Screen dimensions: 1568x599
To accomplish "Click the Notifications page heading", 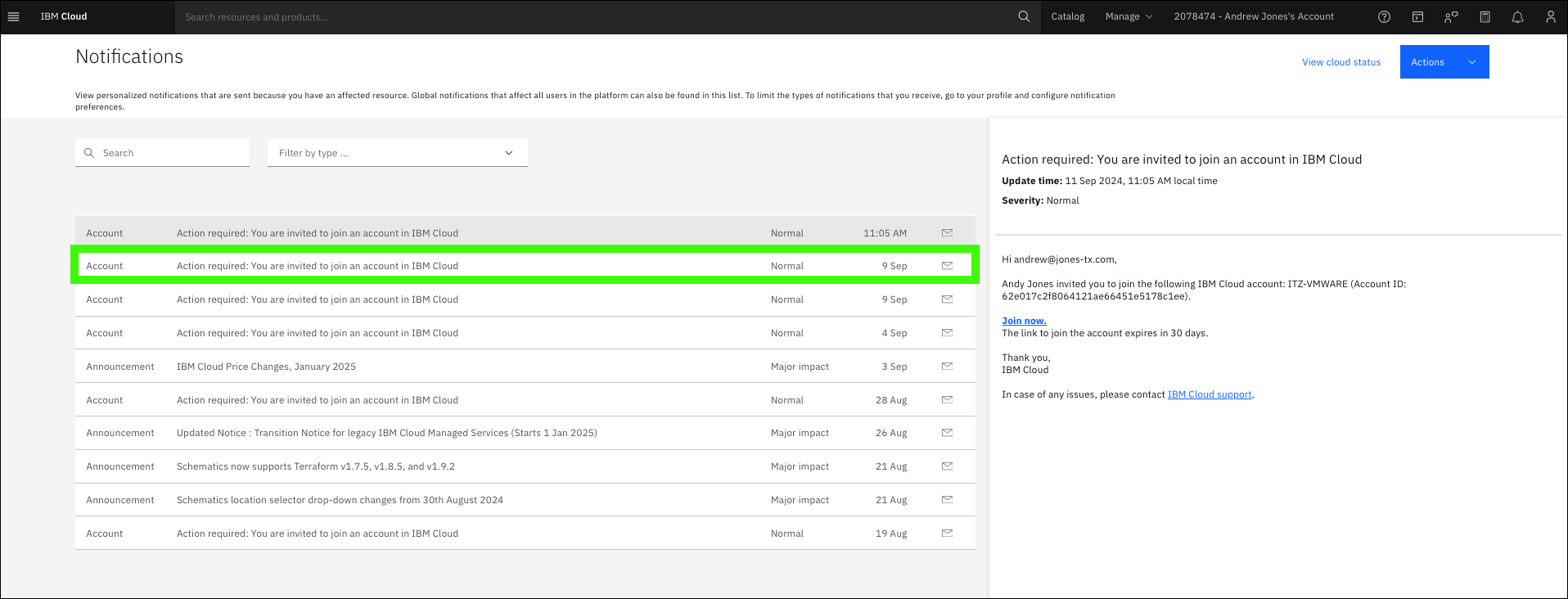I will coord(129,56).
